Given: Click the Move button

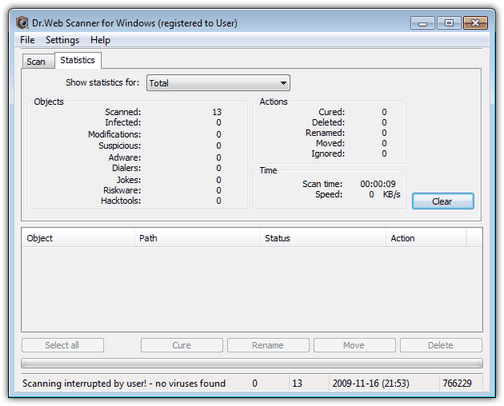Looking at the screenshot, I should (354, 345).
